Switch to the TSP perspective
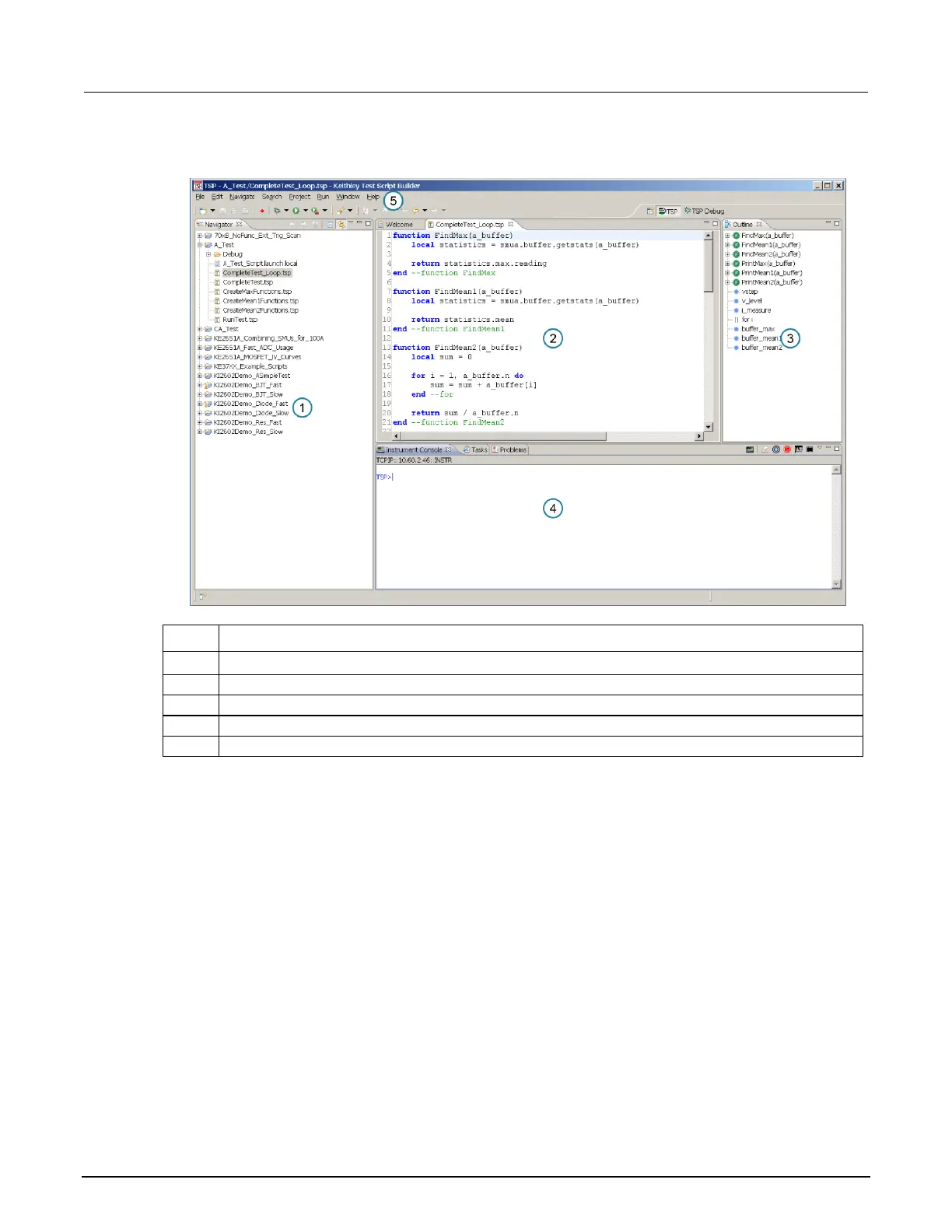The image size is (952, 1232). (x=668, y=211)
